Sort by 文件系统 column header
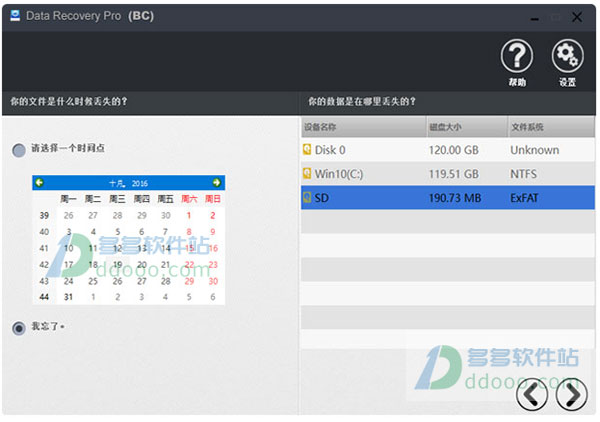 pos(551,127)
